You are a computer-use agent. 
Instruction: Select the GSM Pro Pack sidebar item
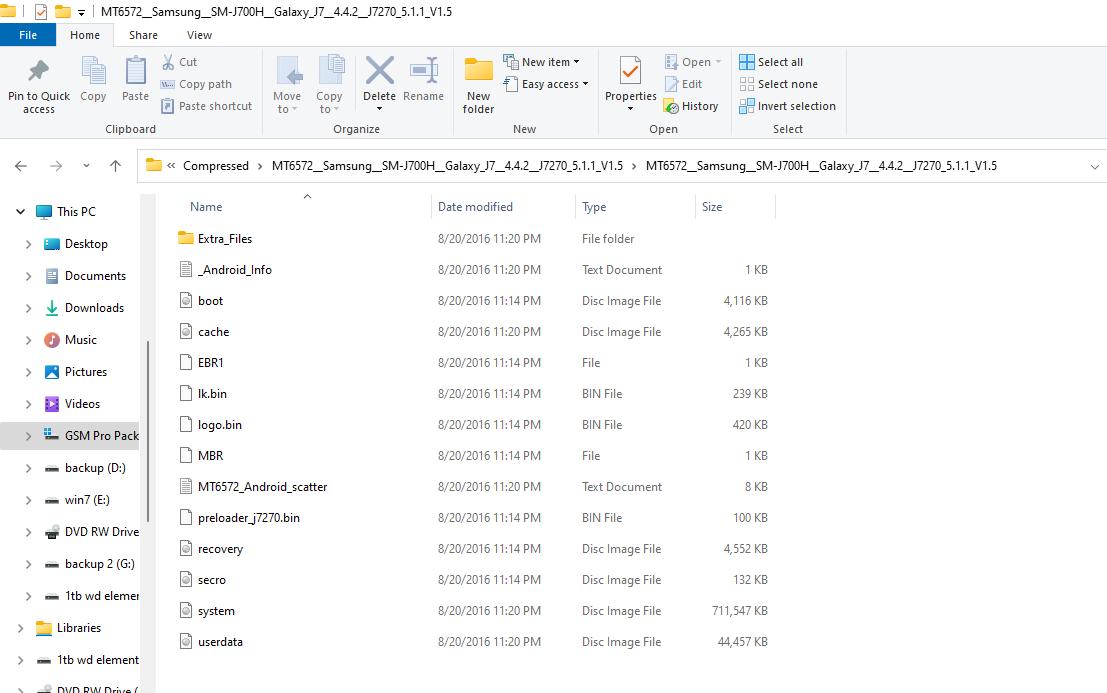[71, 435]
